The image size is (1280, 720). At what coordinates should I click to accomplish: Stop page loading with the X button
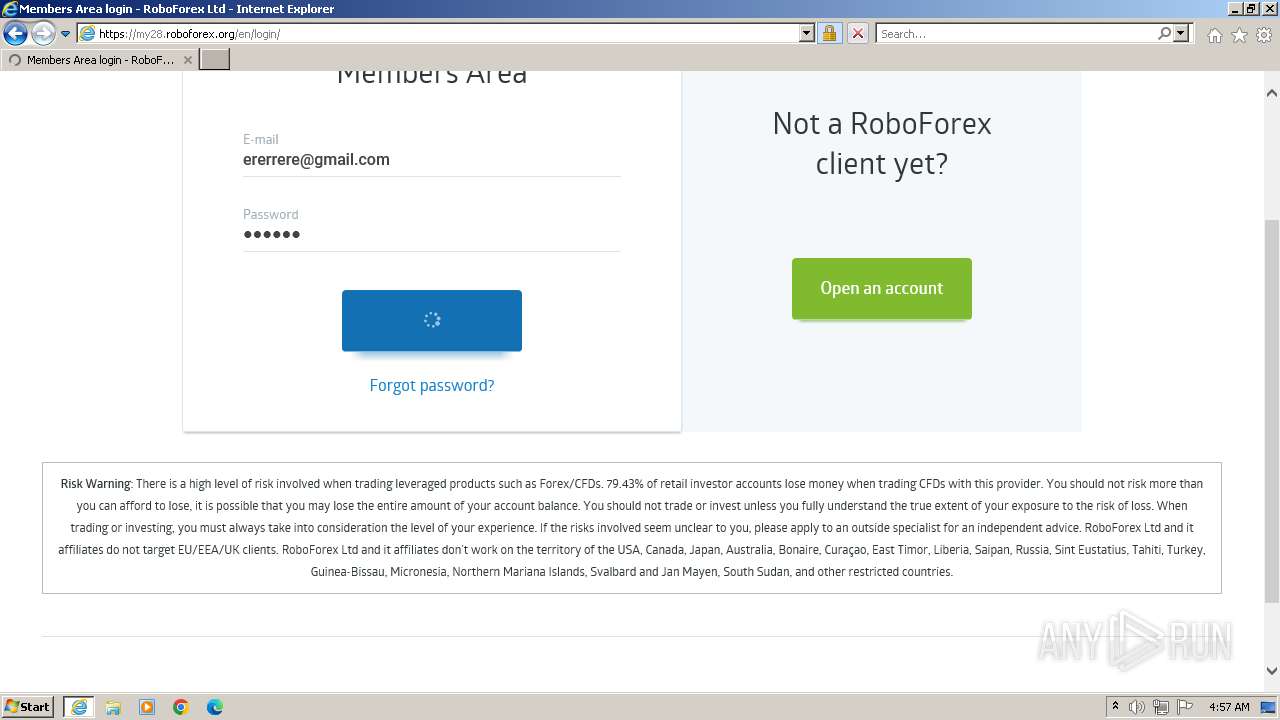click(857, 33)
